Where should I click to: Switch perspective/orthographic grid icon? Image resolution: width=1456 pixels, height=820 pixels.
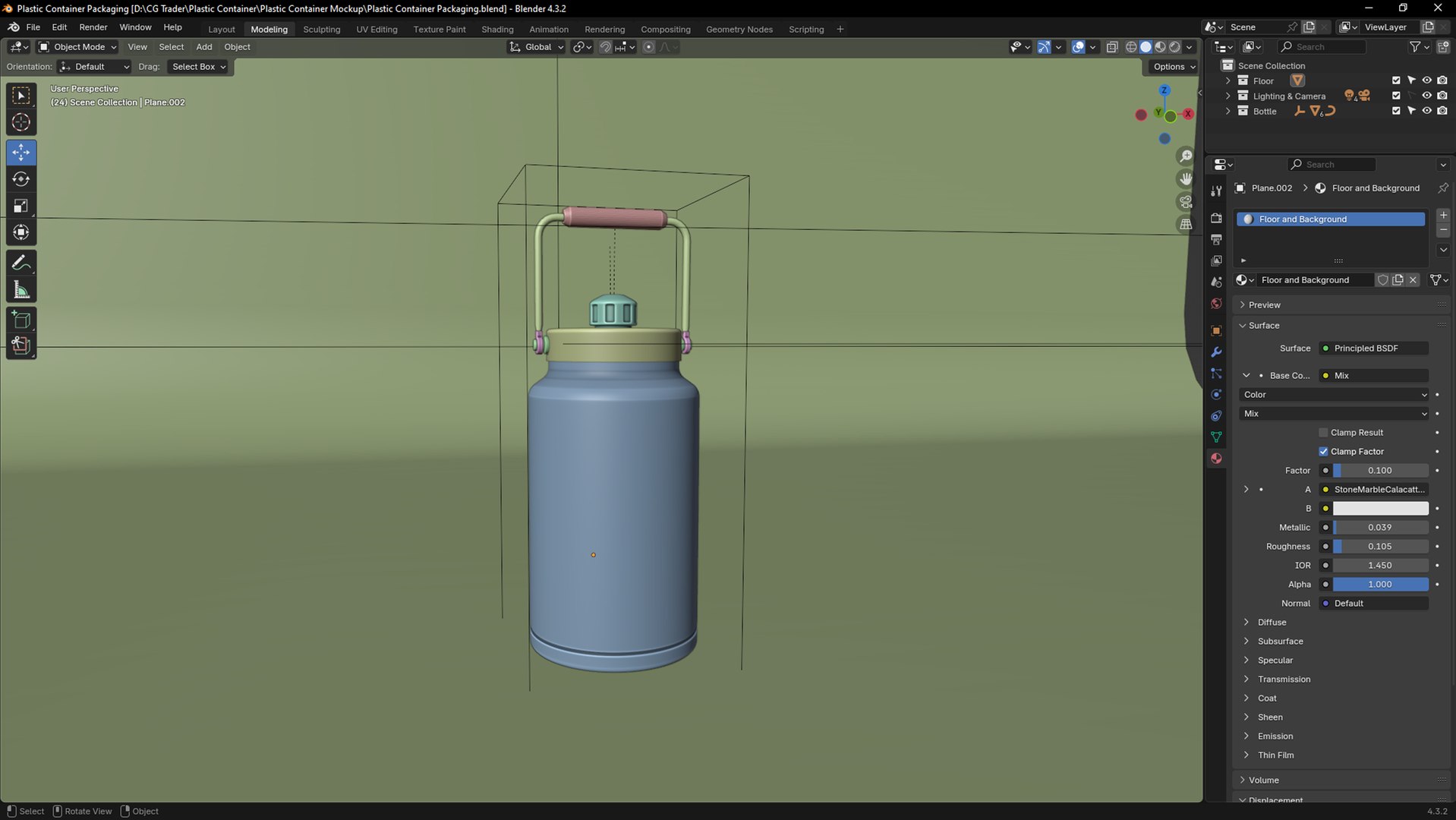click(1185, 224)
